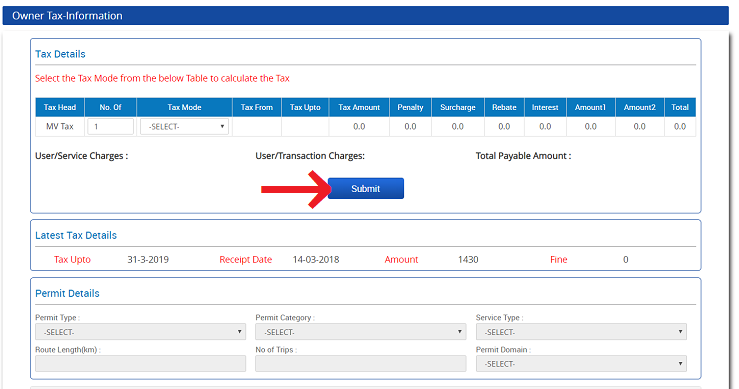Click the 31-3-2019 Tax Upto value
This screenshot has height=389, width=739.
148,259
